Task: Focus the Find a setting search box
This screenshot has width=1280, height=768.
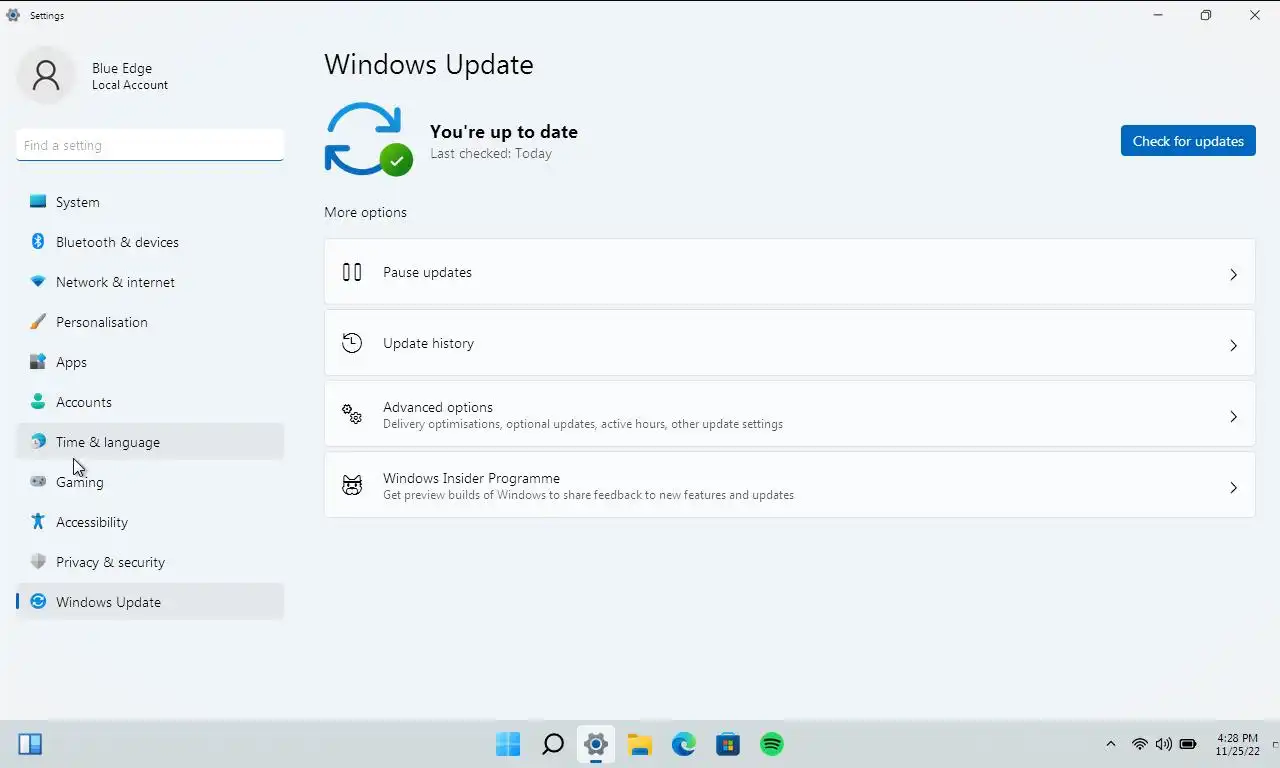Action: click(150, 145)
